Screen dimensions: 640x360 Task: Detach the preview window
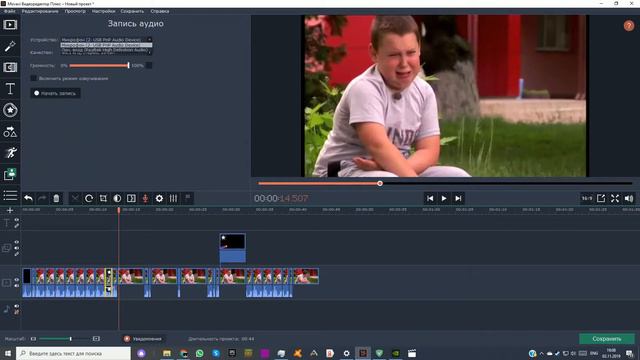601,198
